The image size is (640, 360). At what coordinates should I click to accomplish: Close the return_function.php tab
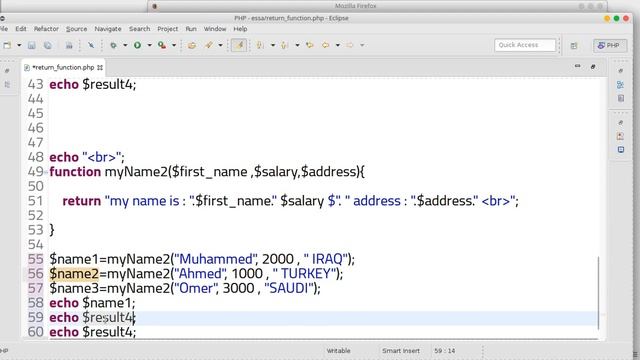(x=100, y=68)
